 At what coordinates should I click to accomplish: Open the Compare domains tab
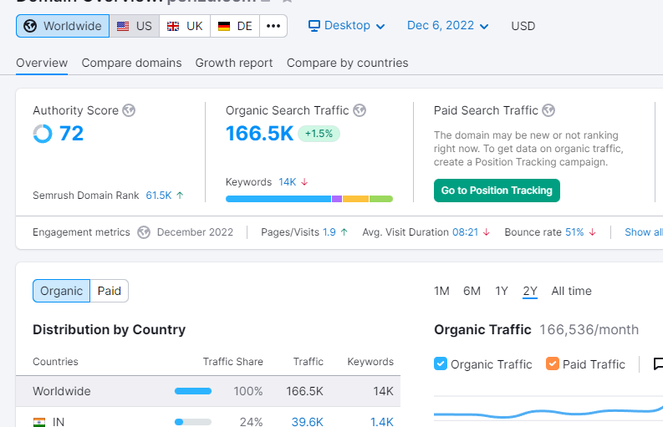[x=132, y=63]
